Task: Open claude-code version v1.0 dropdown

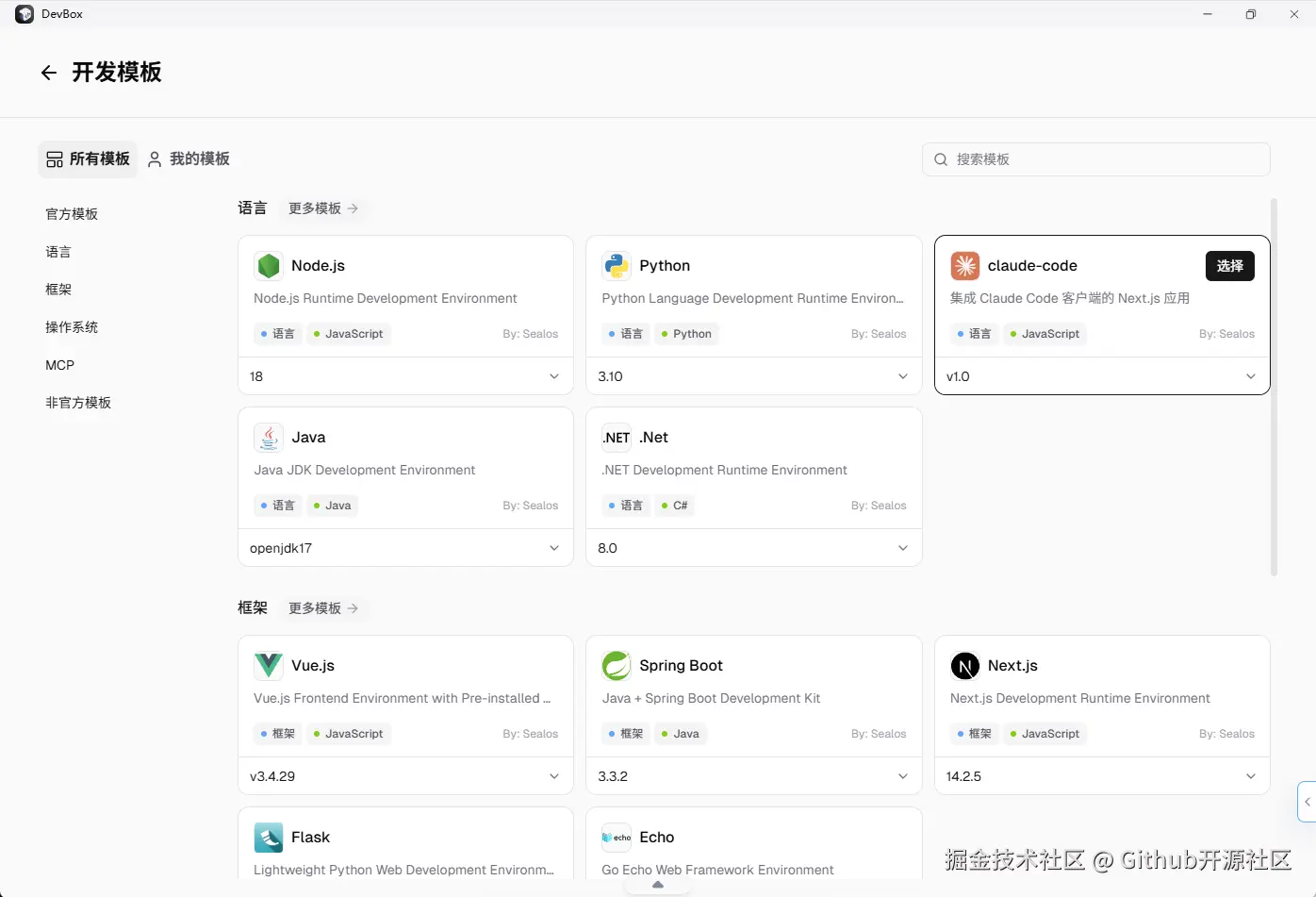Action: pos(1102,376)
